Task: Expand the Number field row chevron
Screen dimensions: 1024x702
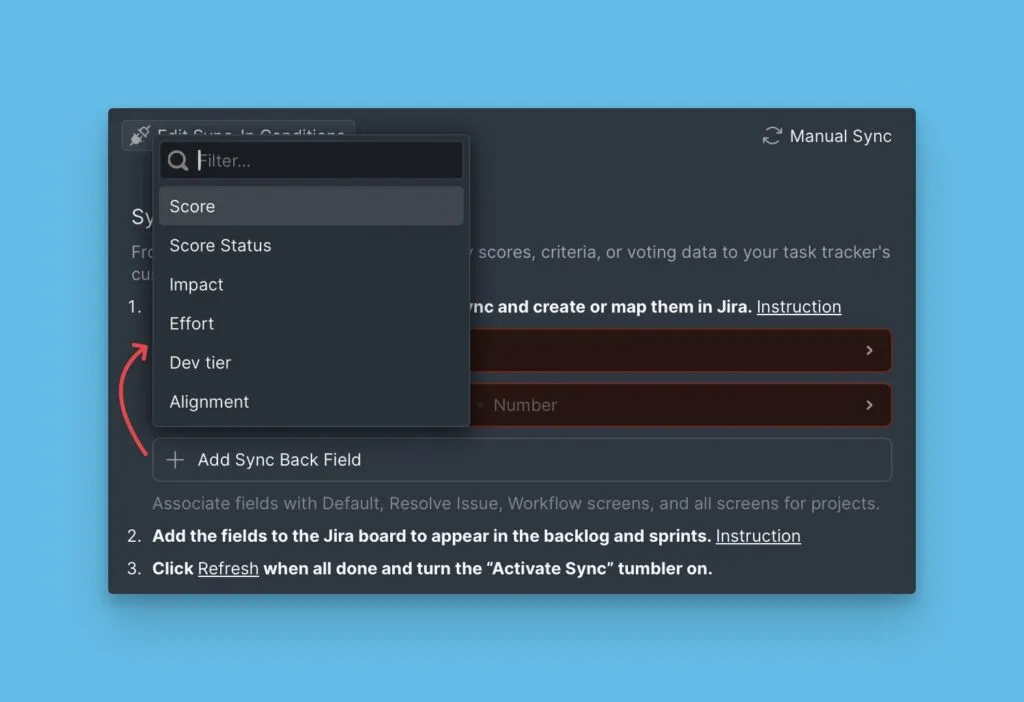Action: tap(869, 405)
